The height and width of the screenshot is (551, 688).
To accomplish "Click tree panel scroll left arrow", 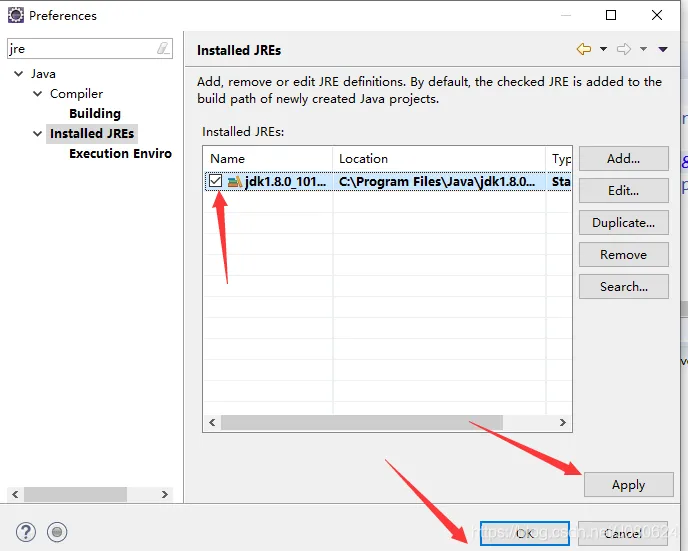I will pos(15,494).
